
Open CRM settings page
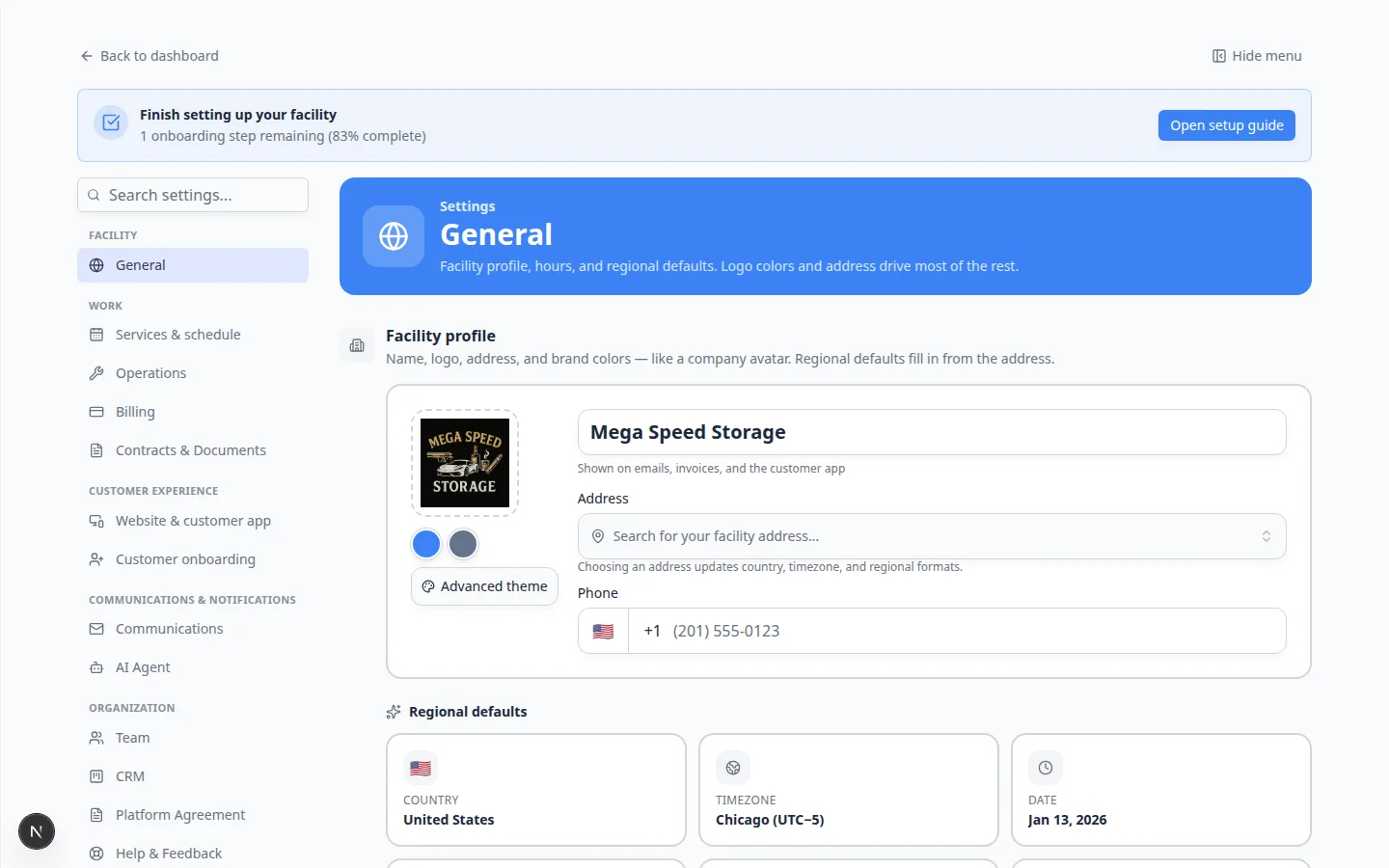point(193,776)
